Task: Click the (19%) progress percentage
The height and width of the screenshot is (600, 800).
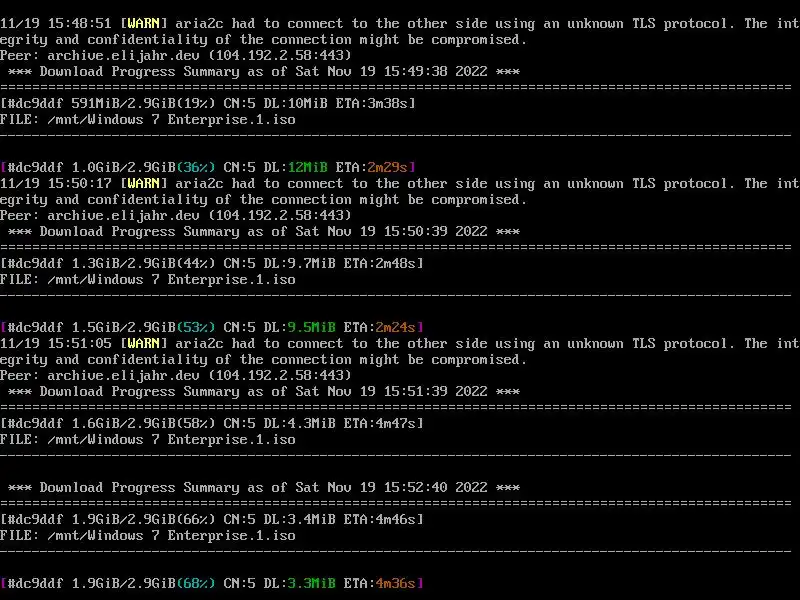Action: (x=195, y=104)
